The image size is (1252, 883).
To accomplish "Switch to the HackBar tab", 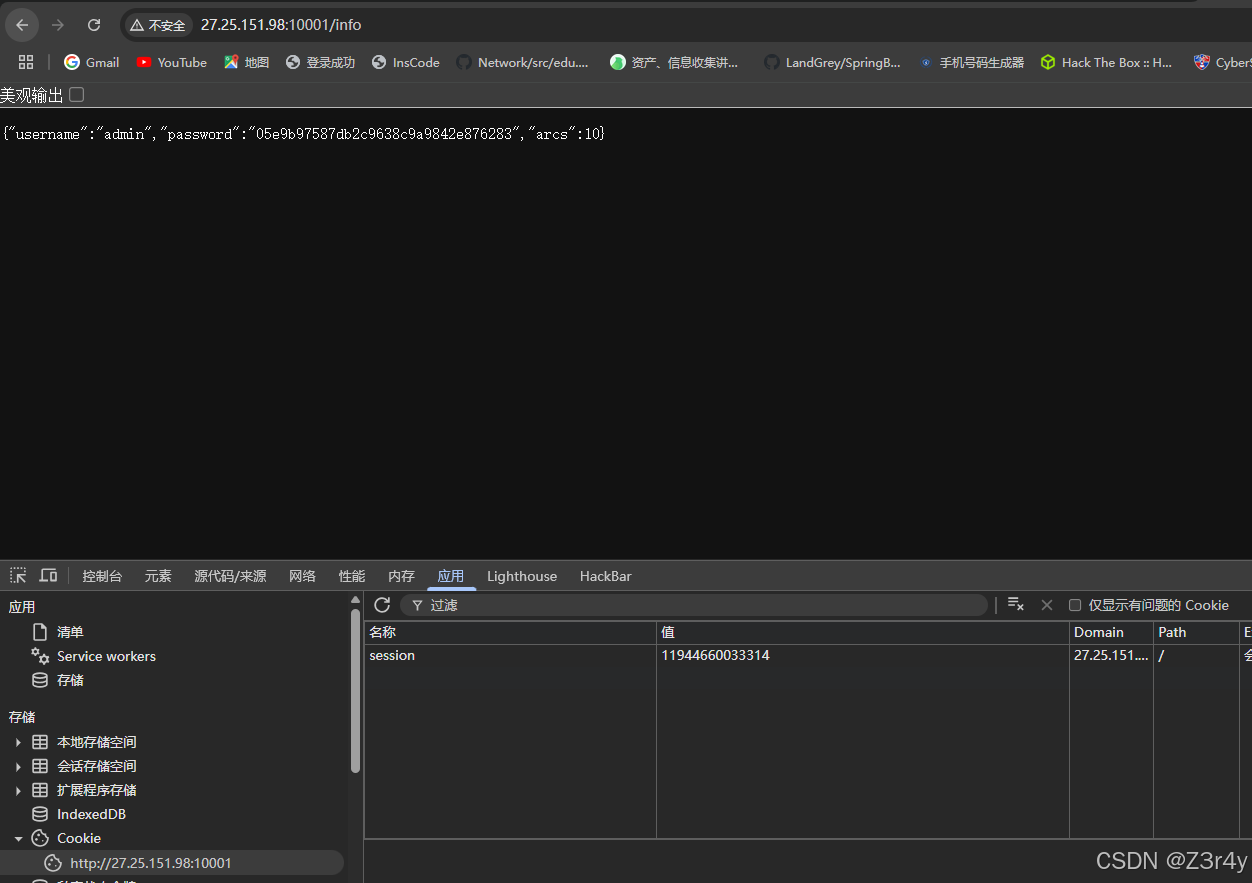I will pos(605,576).
